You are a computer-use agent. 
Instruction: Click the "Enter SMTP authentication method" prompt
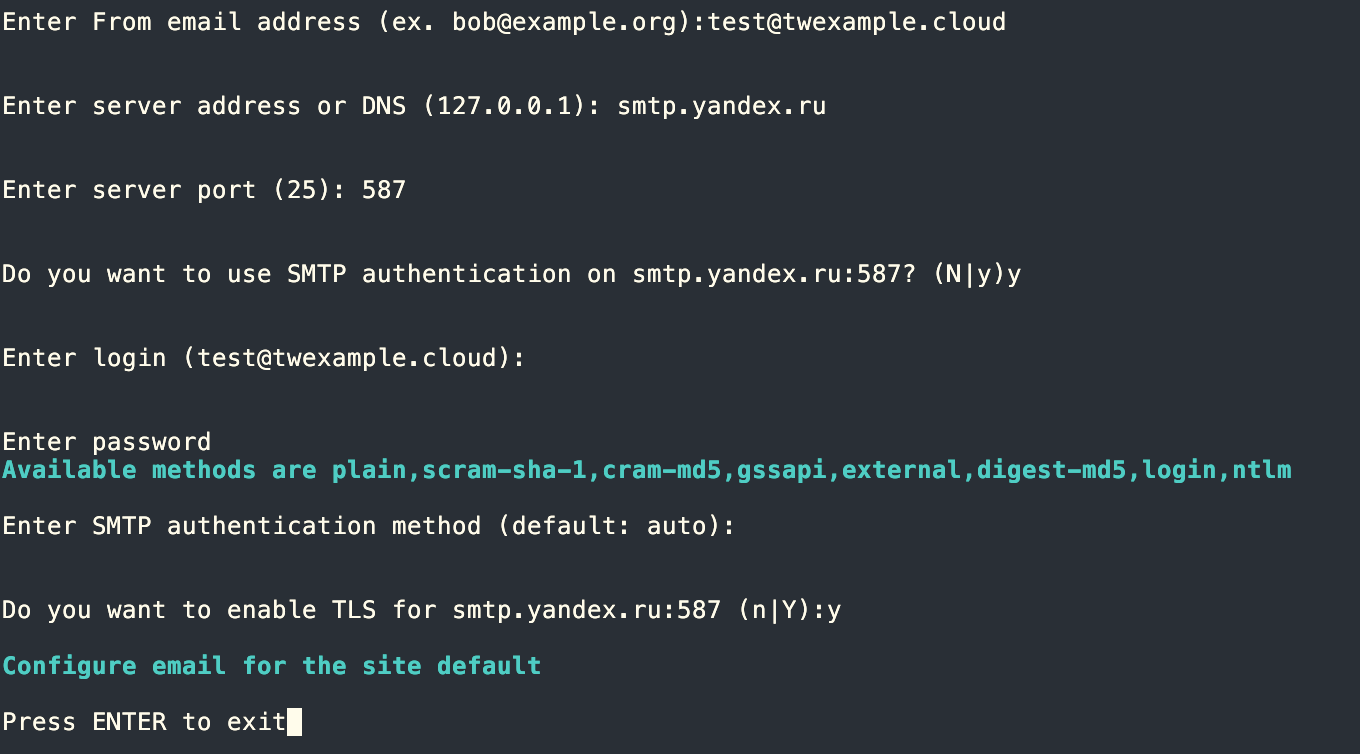[368, 526]
